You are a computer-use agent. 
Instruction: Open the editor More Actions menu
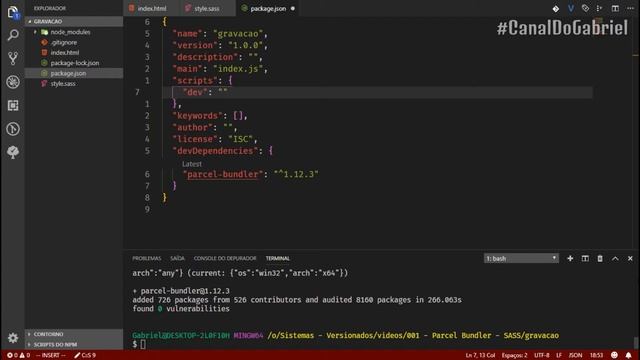[630, 8]
